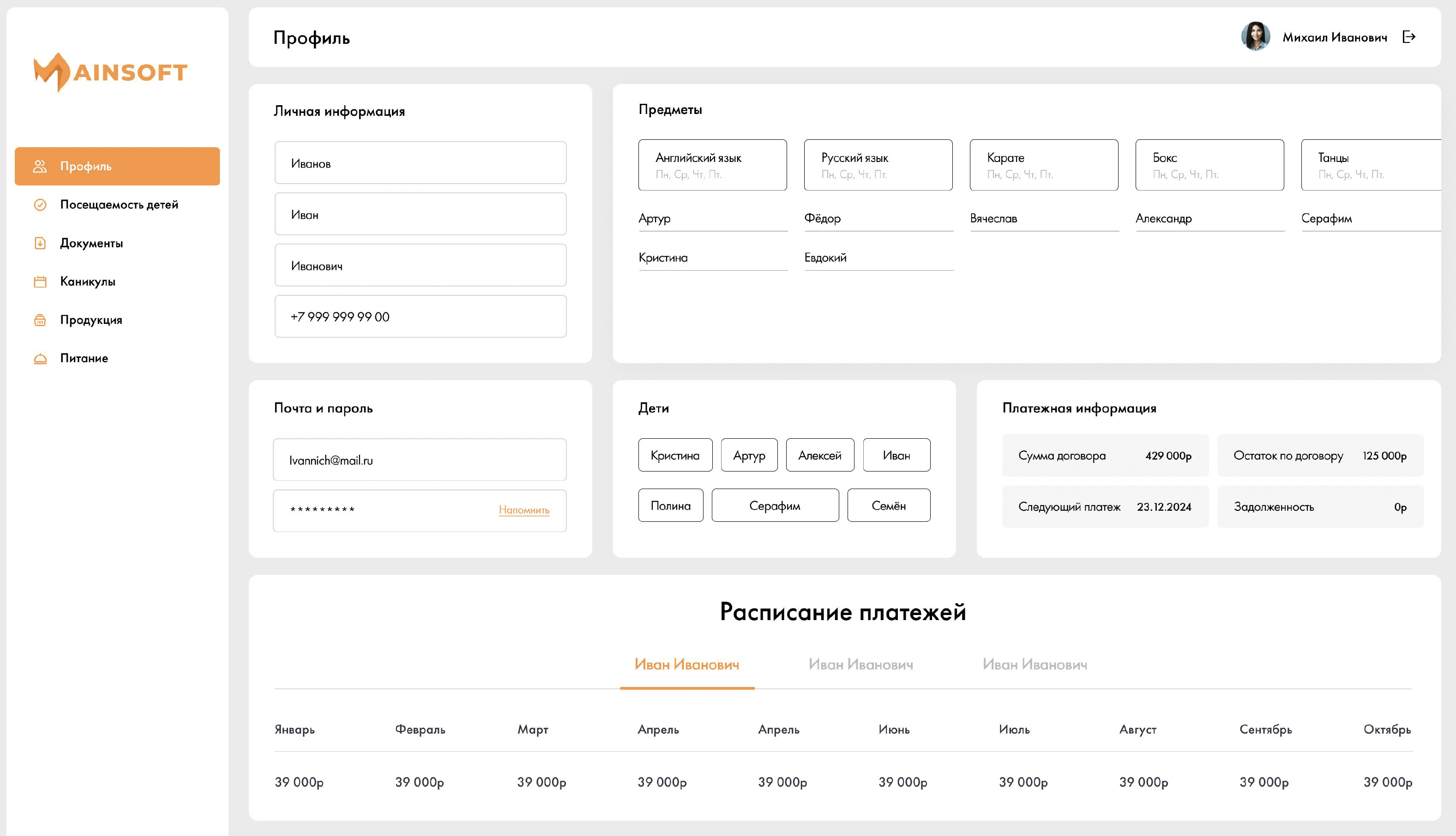Select the child Кристина button
The width and height of the screenshot is (1456, 836).
(x=675, y=455)
